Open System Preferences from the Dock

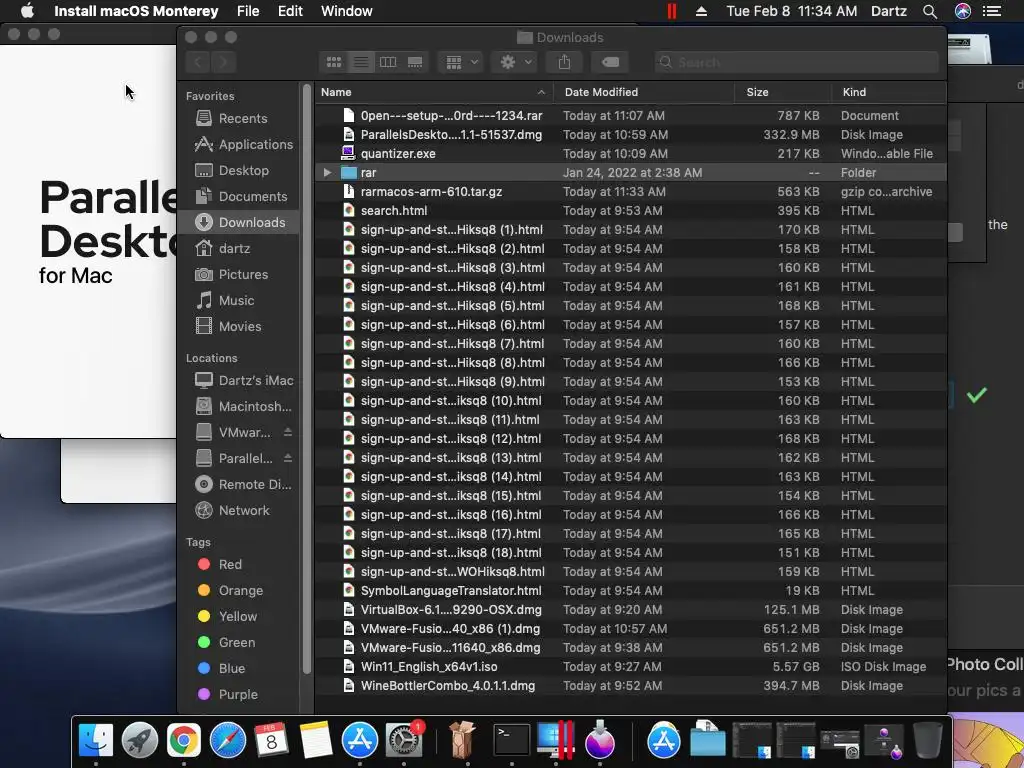405,741
